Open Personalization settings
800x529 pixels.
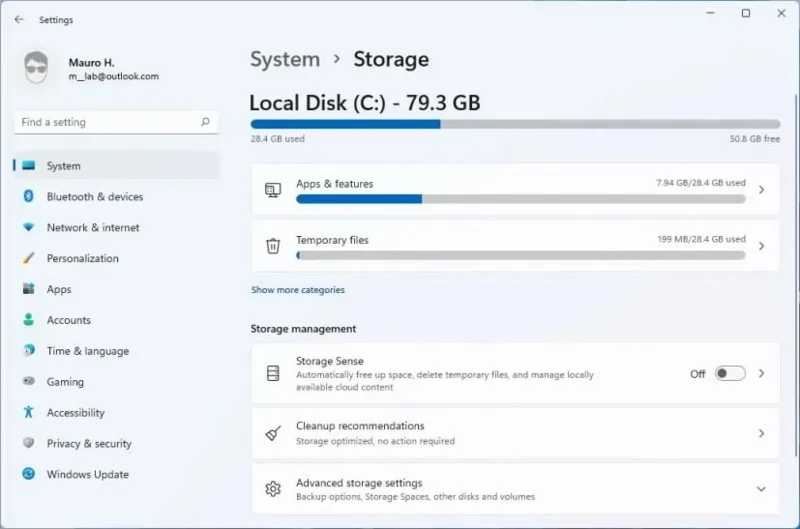tap(117, 258)
